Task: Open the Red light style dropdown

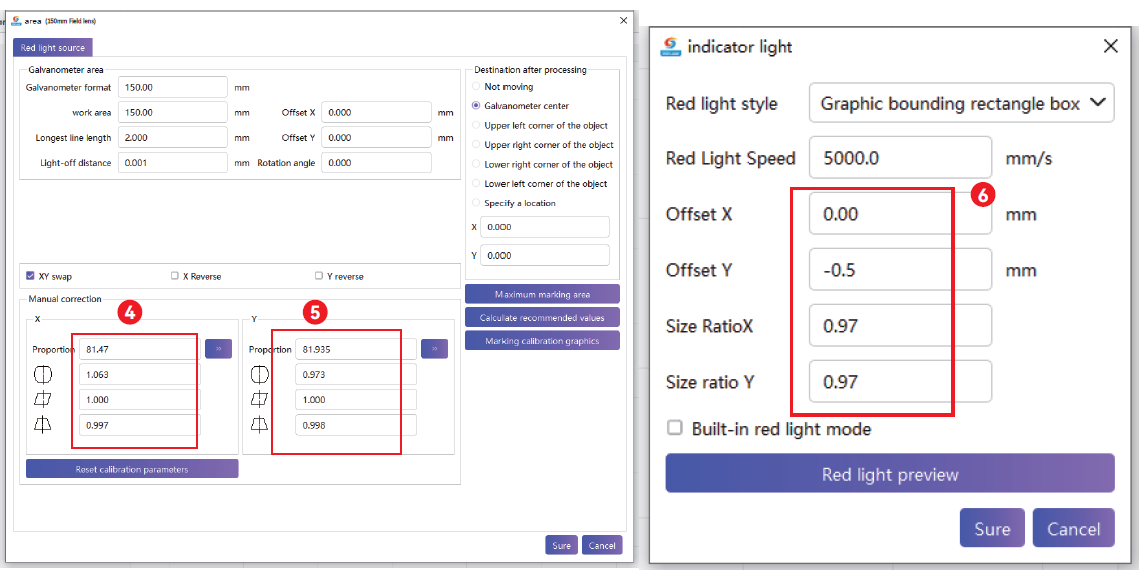Action: click(960, 103)
